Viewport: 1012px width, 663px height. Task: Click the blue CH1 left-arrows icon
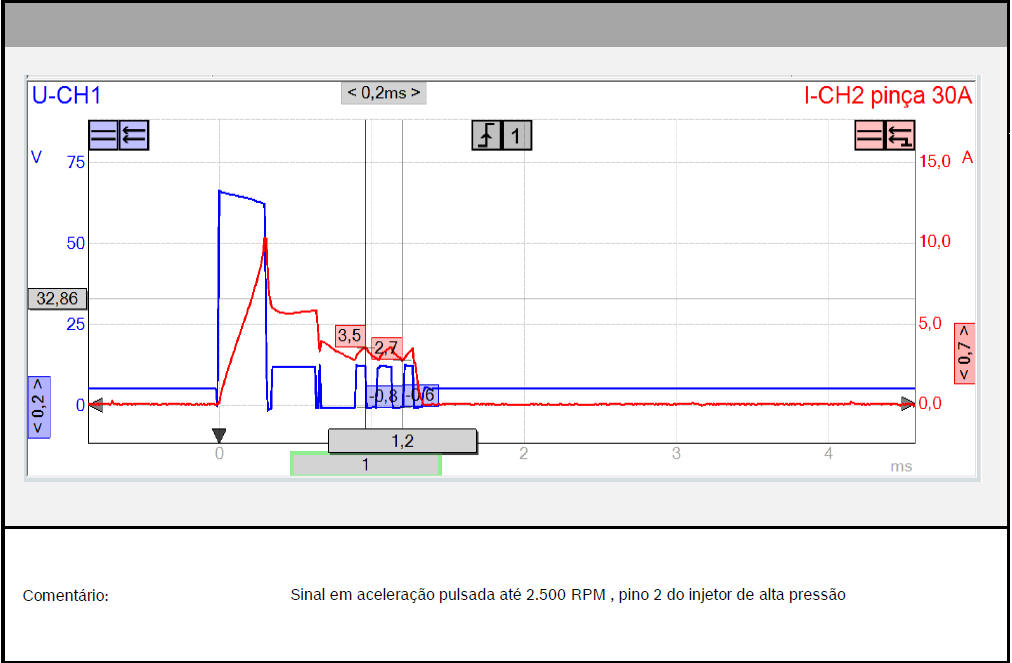(134, 135)
